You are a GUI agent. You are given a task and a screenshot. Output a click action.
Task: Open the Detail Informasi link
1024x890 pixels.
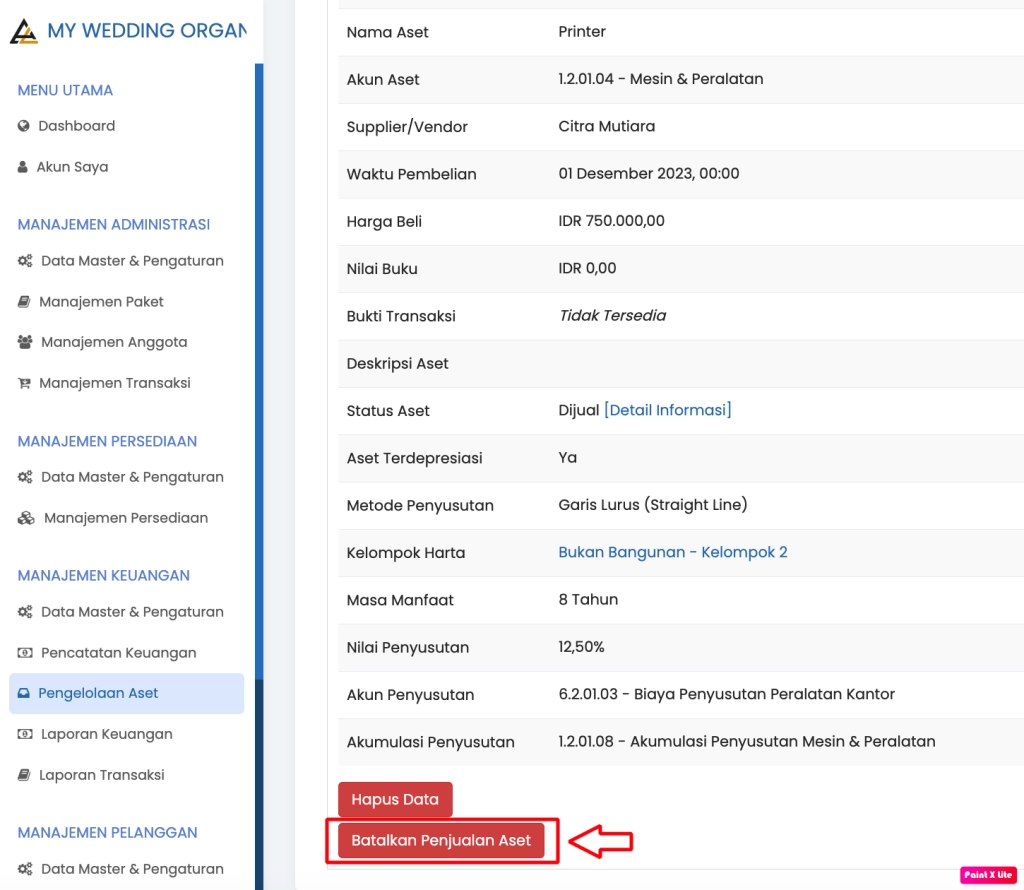click(667, 410)
